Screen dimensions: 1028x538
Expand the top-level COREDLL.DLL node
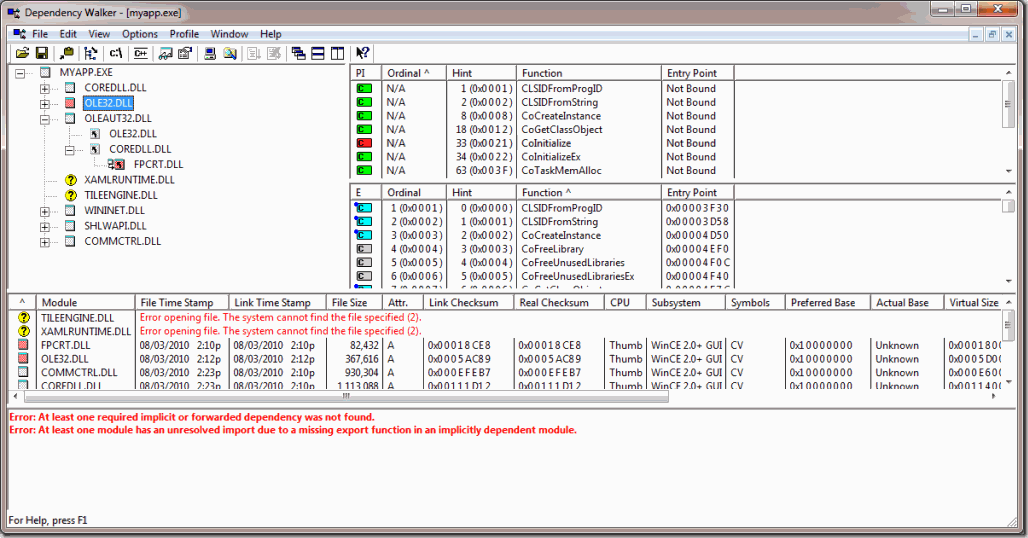coord(45,88)
